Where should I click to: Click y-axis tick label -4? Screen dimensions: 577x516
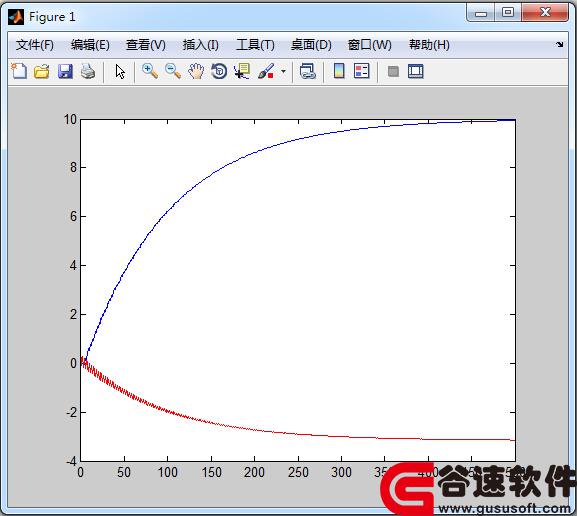[x=72, y=462]
